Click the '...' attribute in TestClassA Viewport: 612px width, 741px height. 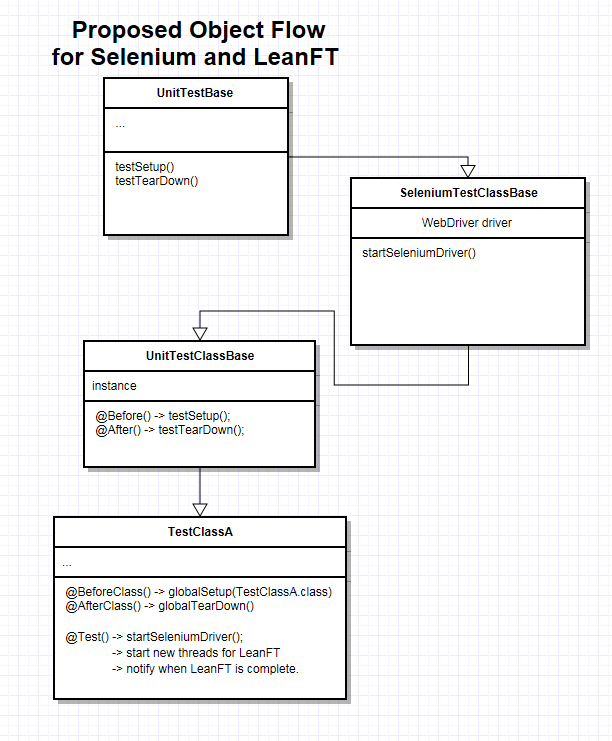point(67,564)
